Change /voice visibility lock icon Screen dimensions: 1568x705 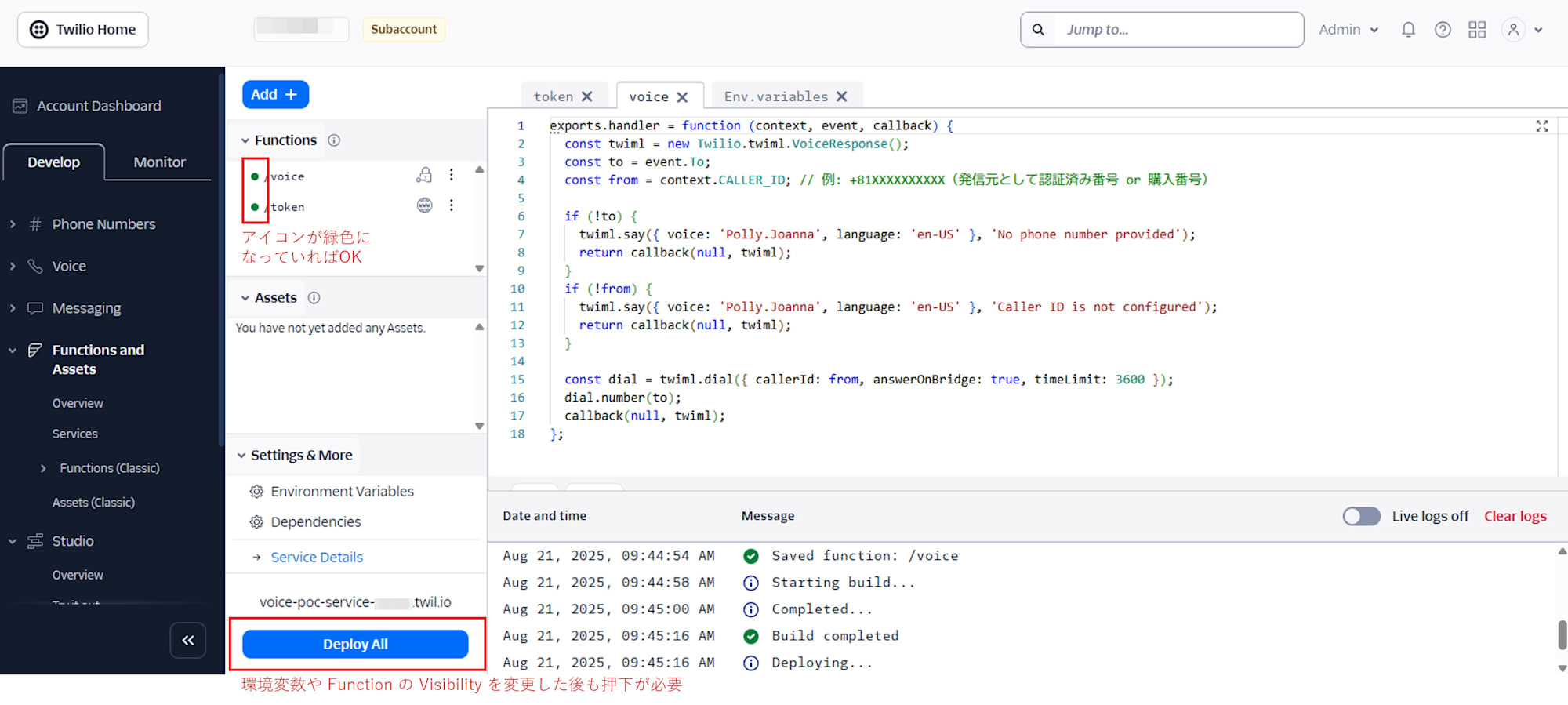(424, 175)
